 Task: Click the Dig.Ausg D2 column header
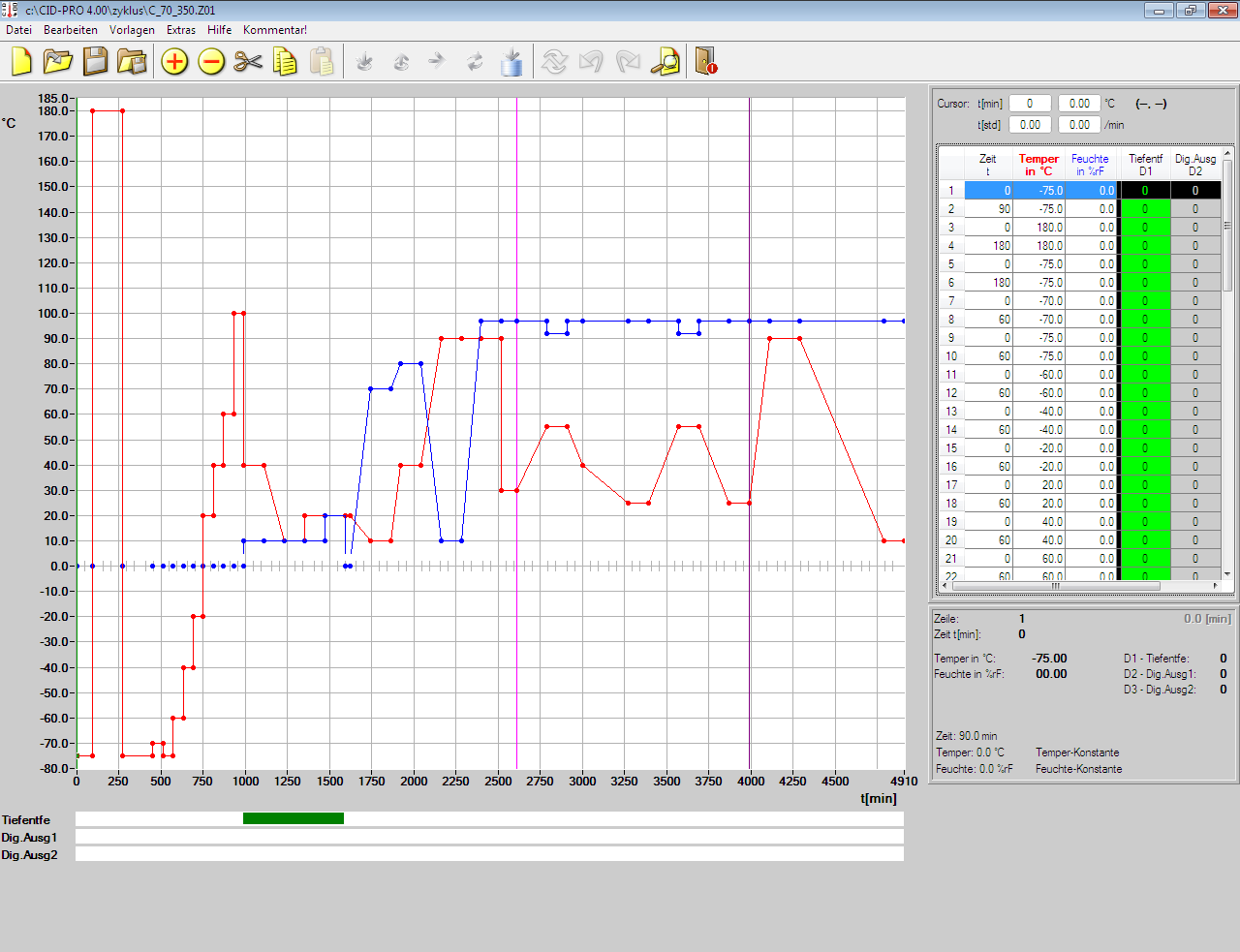[1195, 165]
